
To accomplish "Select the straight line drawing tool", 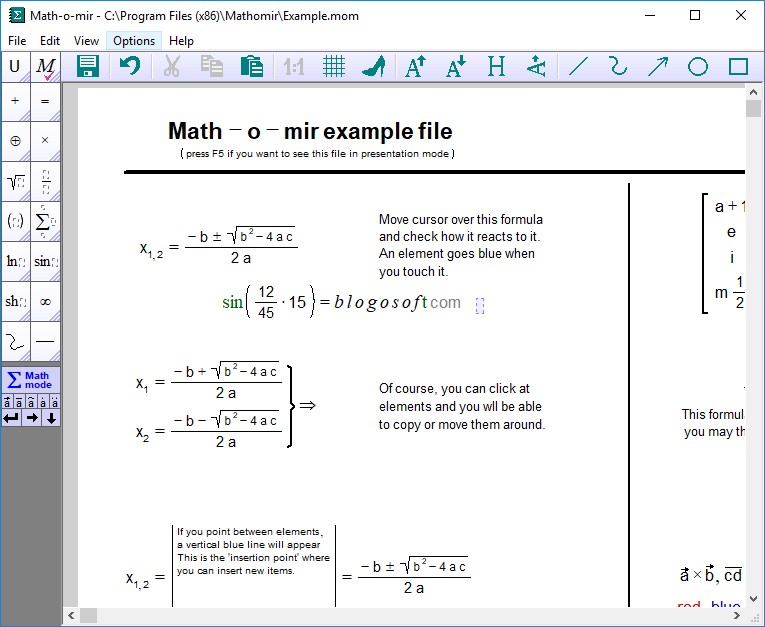I will 578,66.
